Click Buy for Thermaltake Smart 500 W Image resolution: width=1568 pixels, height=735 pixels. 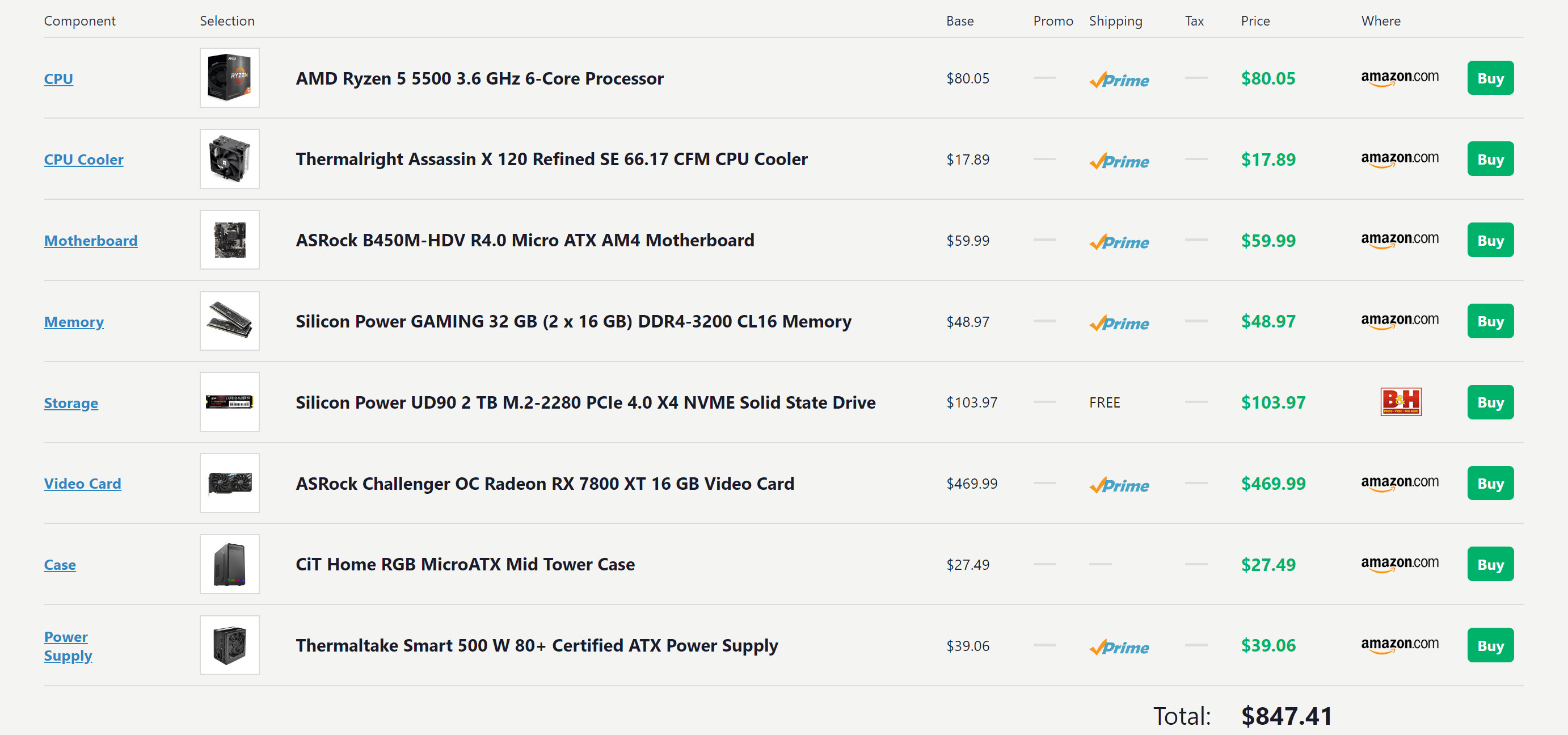point(1490,645)
